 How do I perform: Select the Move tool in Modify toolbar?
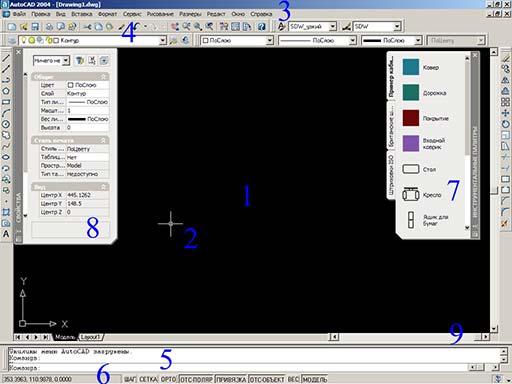(x=505, y=113)
